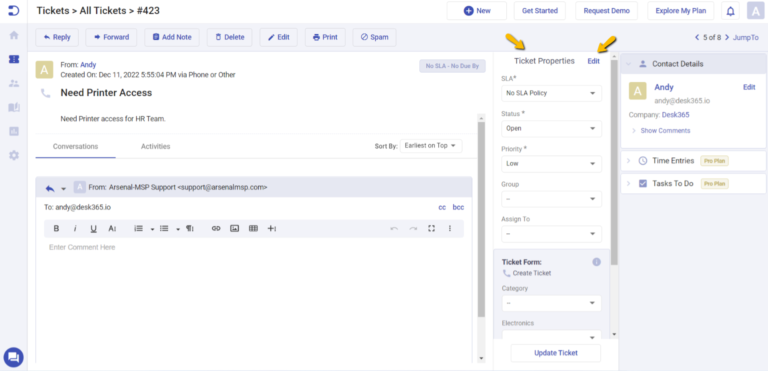This screenshot has height=371, width=768.
Task: Insert an ordered list
Action: point(139,228)
